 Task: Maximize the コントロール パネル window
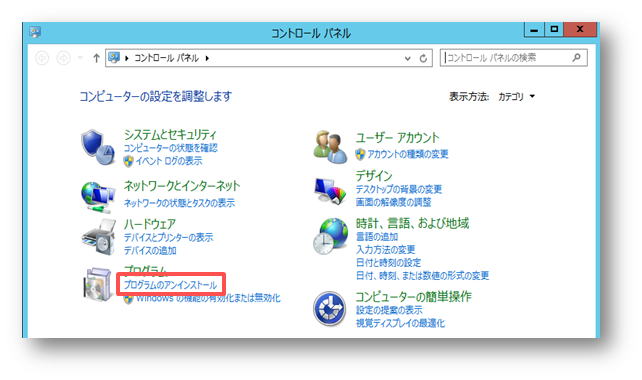tap(554, 30)
